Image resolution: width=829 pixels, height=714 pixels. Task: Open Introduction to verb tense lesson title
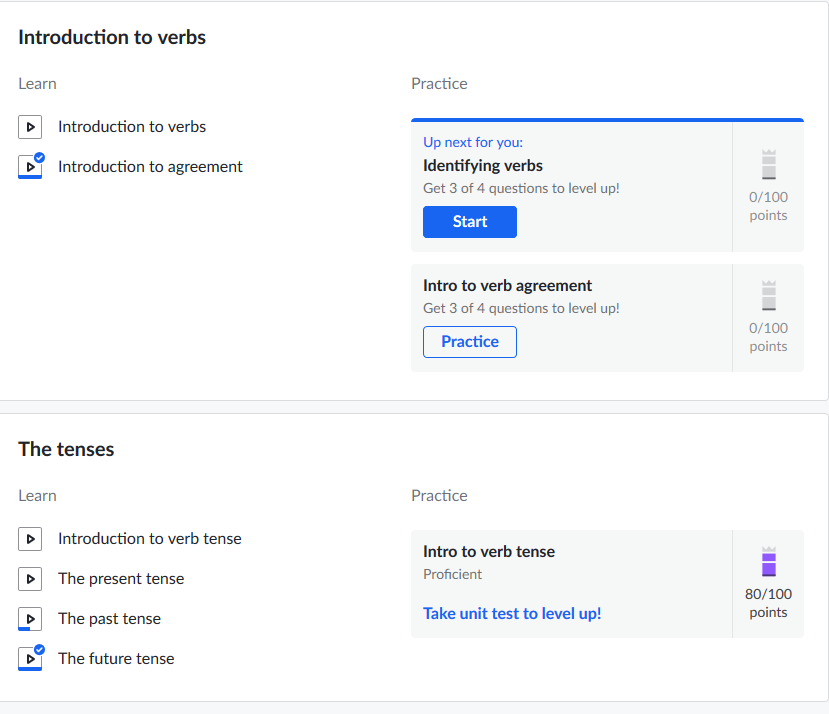[150, 539]
